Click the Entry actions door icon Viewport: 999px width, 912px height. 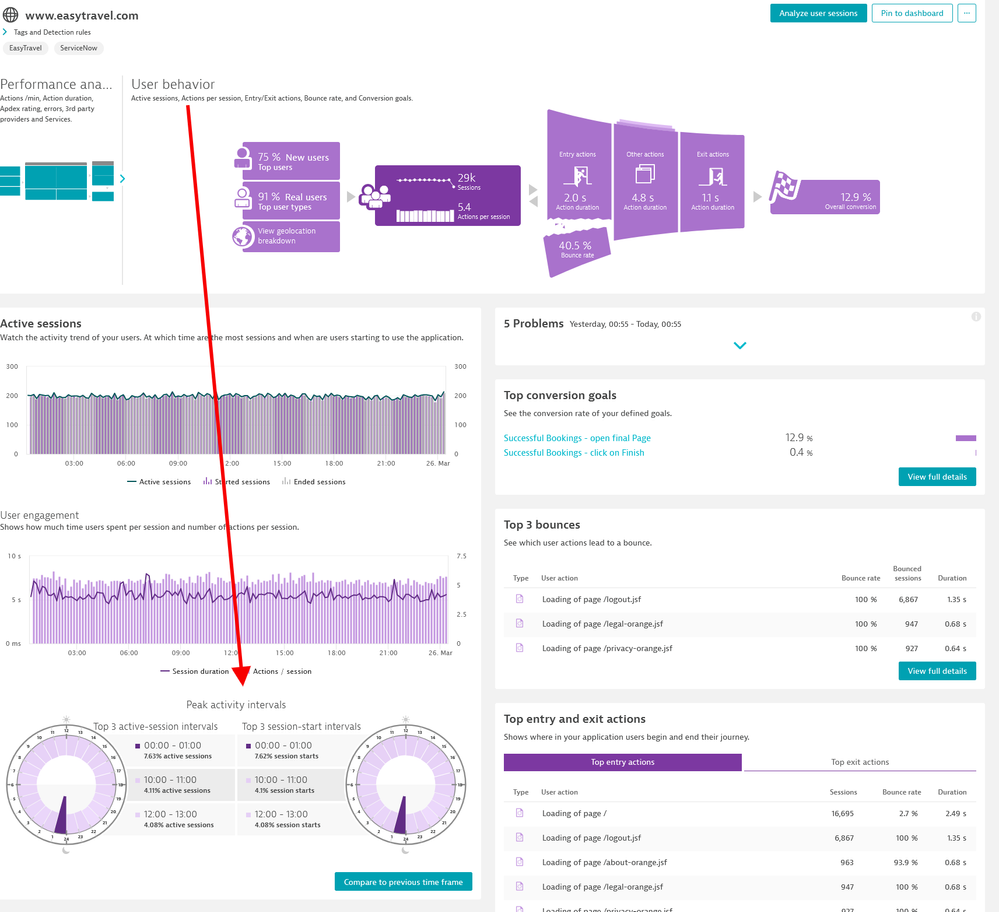578,177
